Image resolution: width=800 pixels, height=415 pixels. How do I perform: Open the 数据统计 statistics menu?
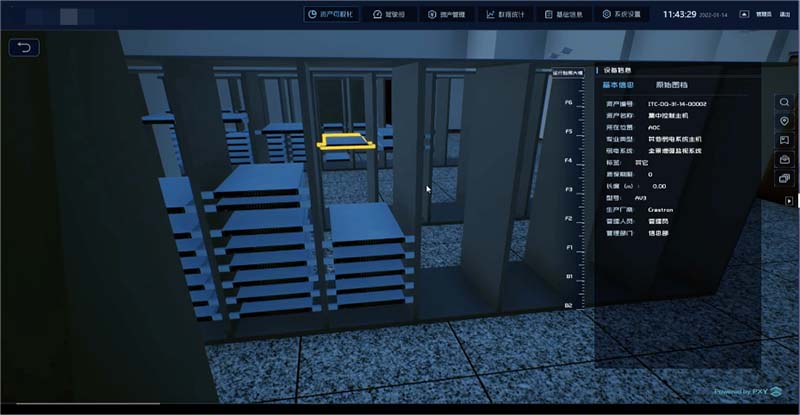coord(505,15)
